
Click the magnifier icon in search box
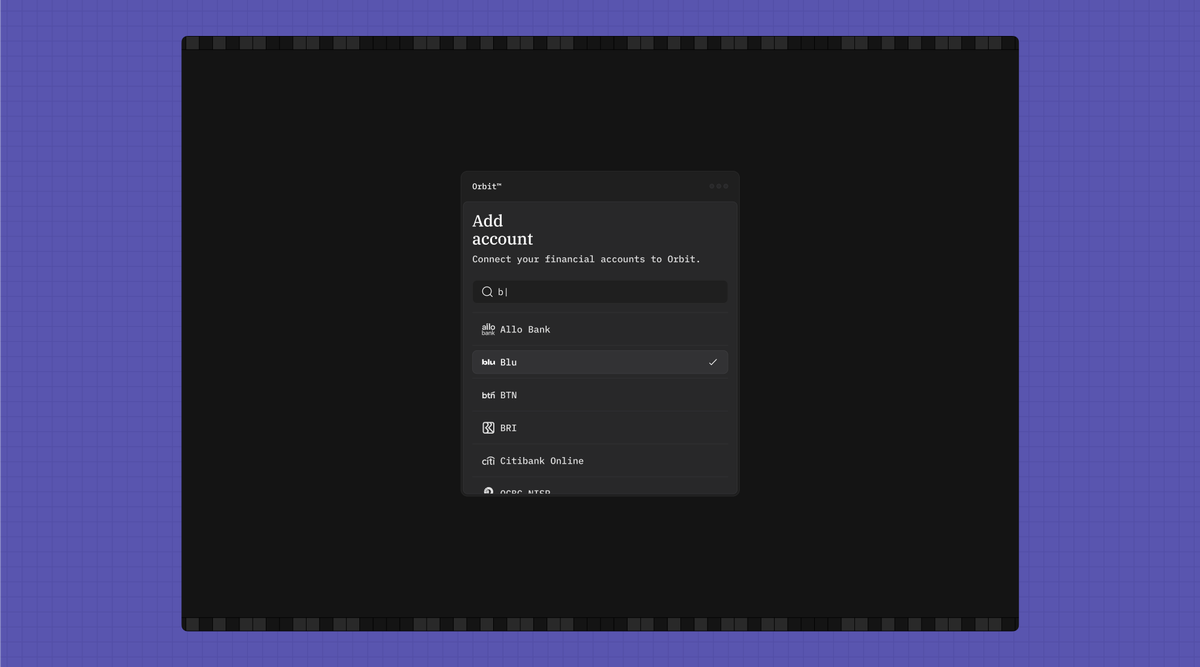(x=487, y=292)
